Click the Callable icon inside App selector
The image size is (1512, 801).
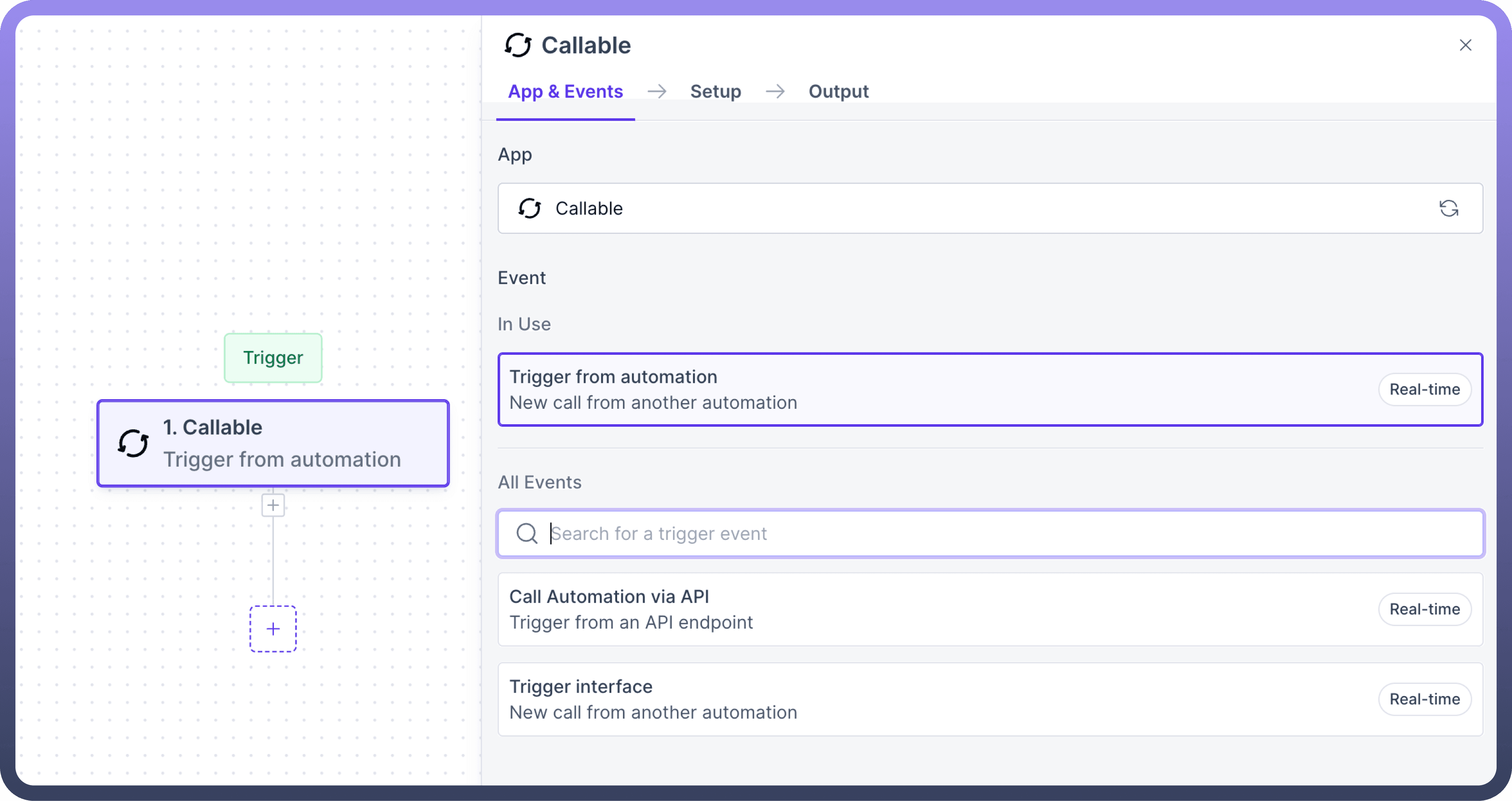[x=530, y=208]
